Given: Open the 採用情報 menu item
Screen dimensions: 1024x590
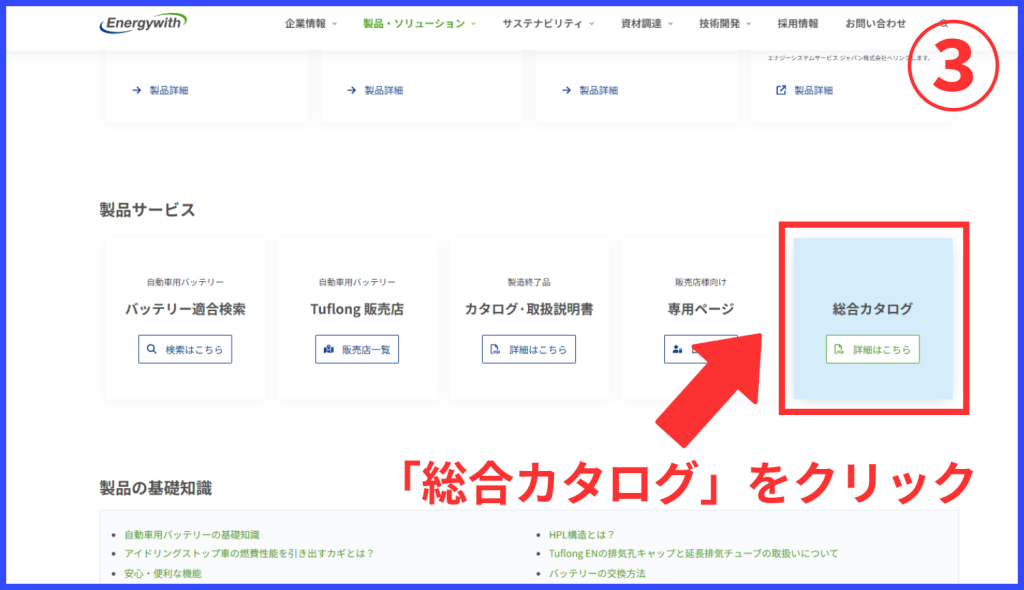Looking at the screenshot, I should tap(797, 23).
